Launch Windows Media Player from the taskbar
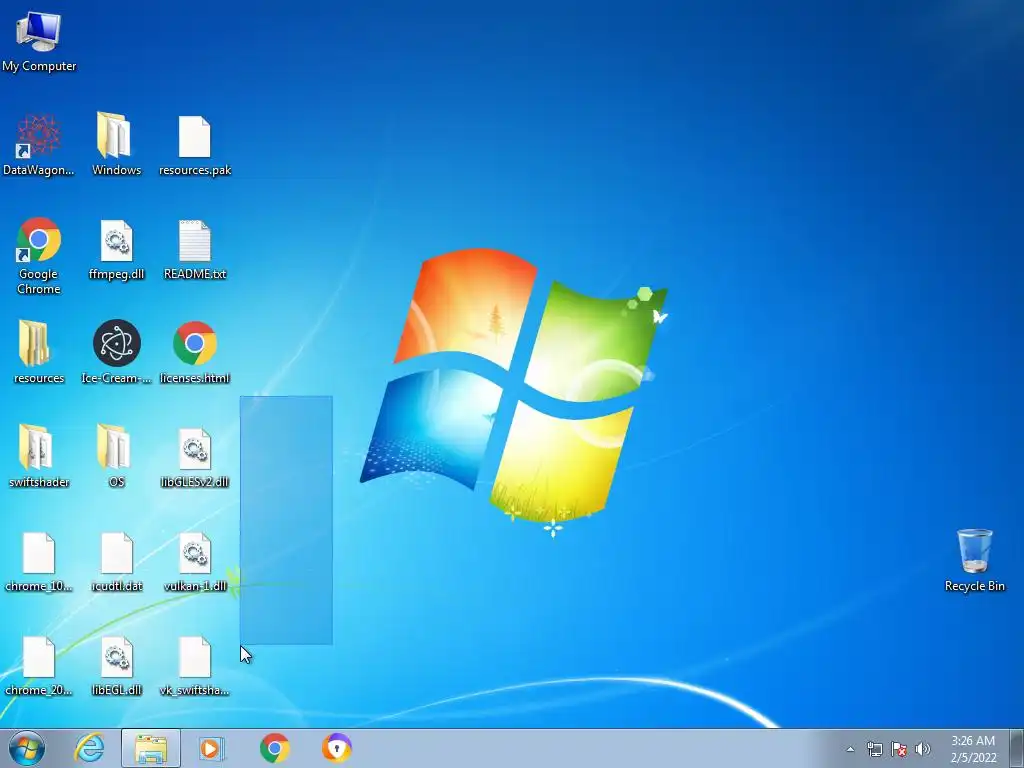This screenshot has width=1024, height=768. [212, 748]
